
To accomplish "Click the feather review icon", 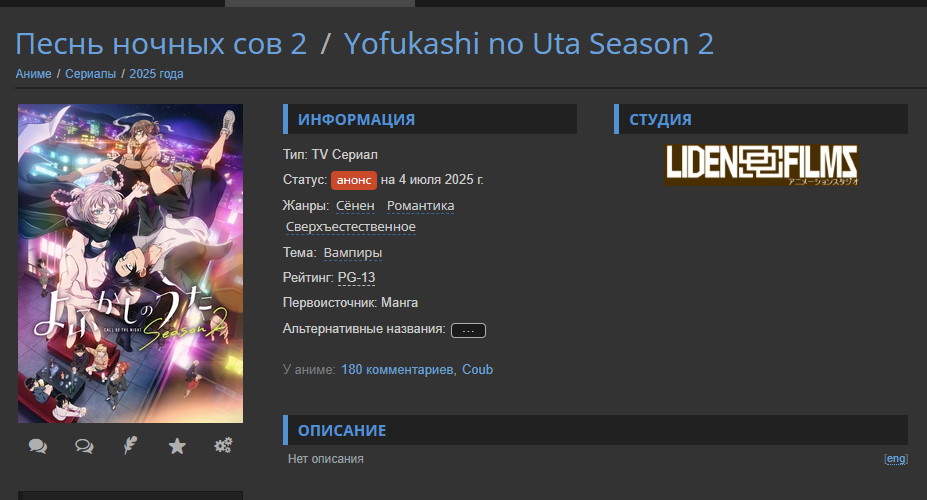I will click(x=130, y=445).
